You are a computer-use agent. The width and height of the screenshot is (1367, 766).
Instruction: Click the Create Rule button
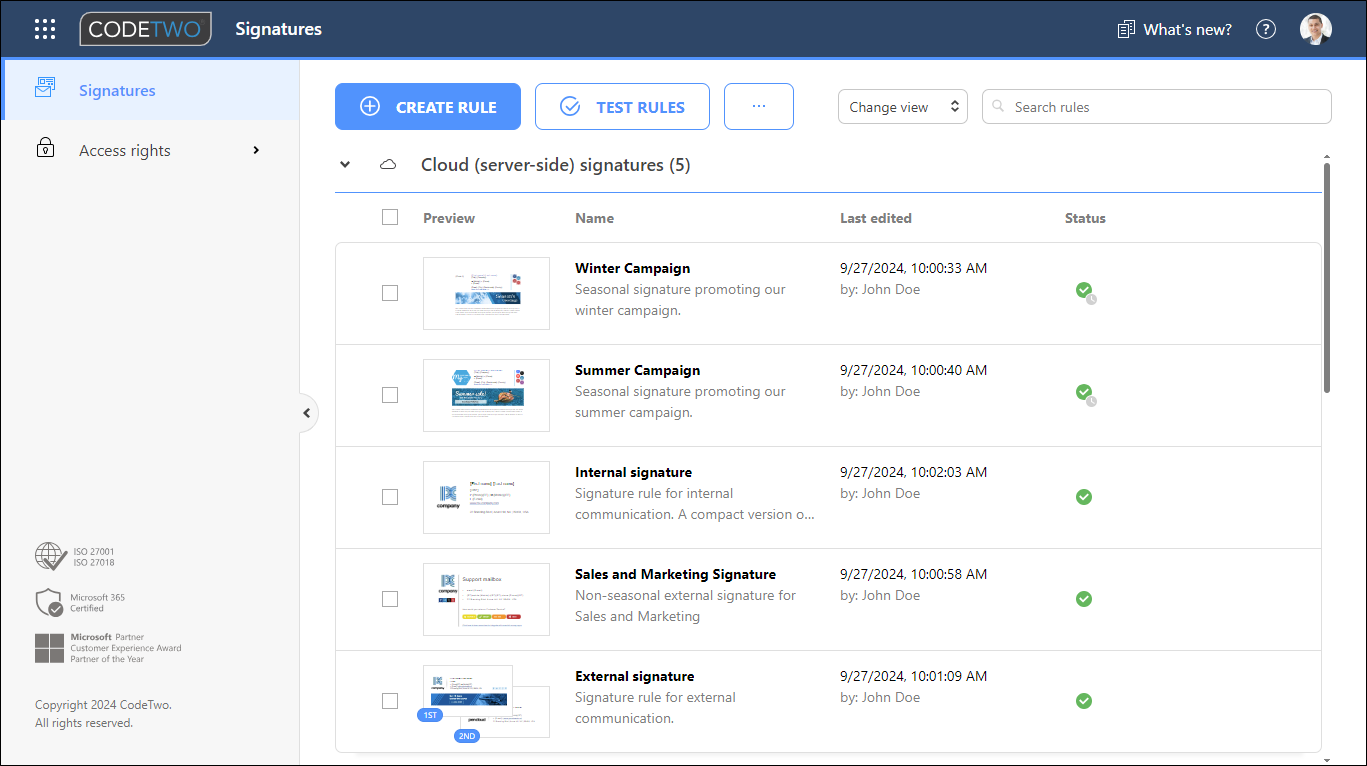tap(427, 106)
